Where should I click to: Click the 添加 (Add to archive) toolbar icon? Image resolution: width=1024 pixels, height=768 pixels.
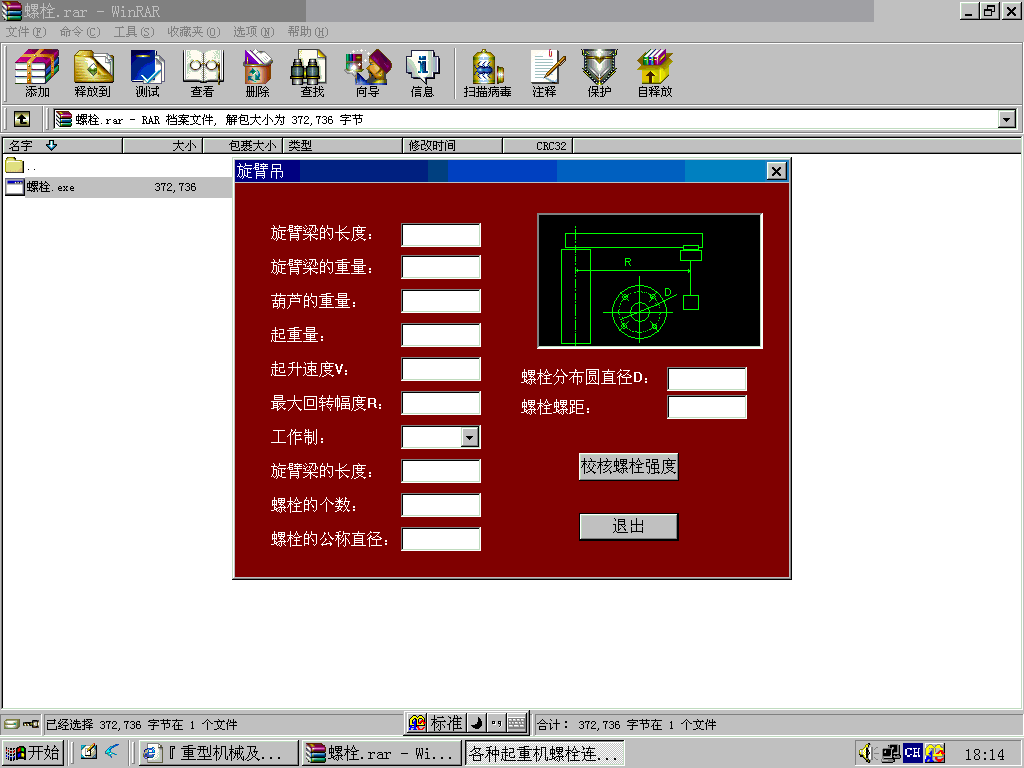click(35, 68)
